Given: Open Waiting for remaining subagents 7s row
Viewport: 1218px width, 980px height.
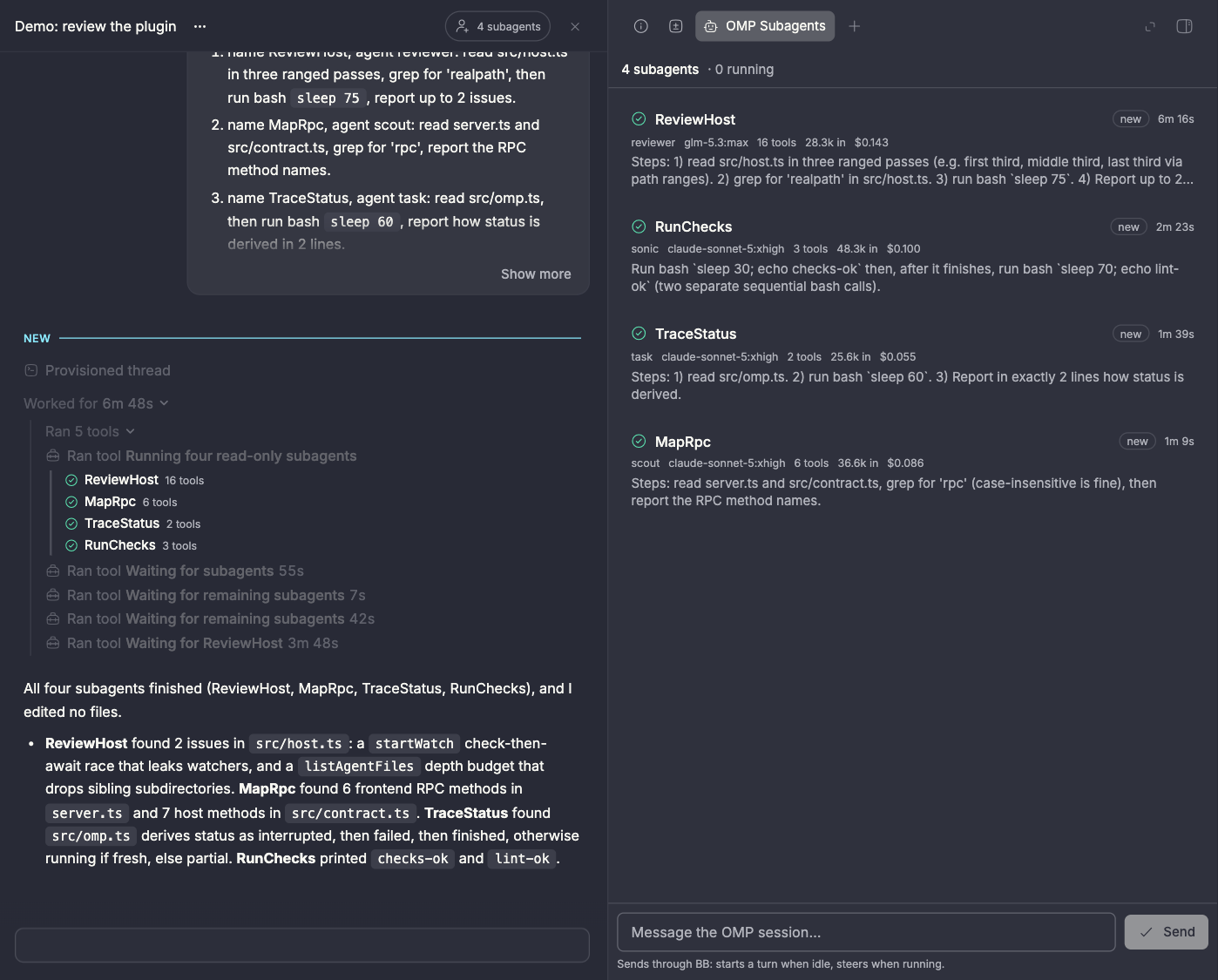Looking at the screenshot, I should tap(206, 595).
